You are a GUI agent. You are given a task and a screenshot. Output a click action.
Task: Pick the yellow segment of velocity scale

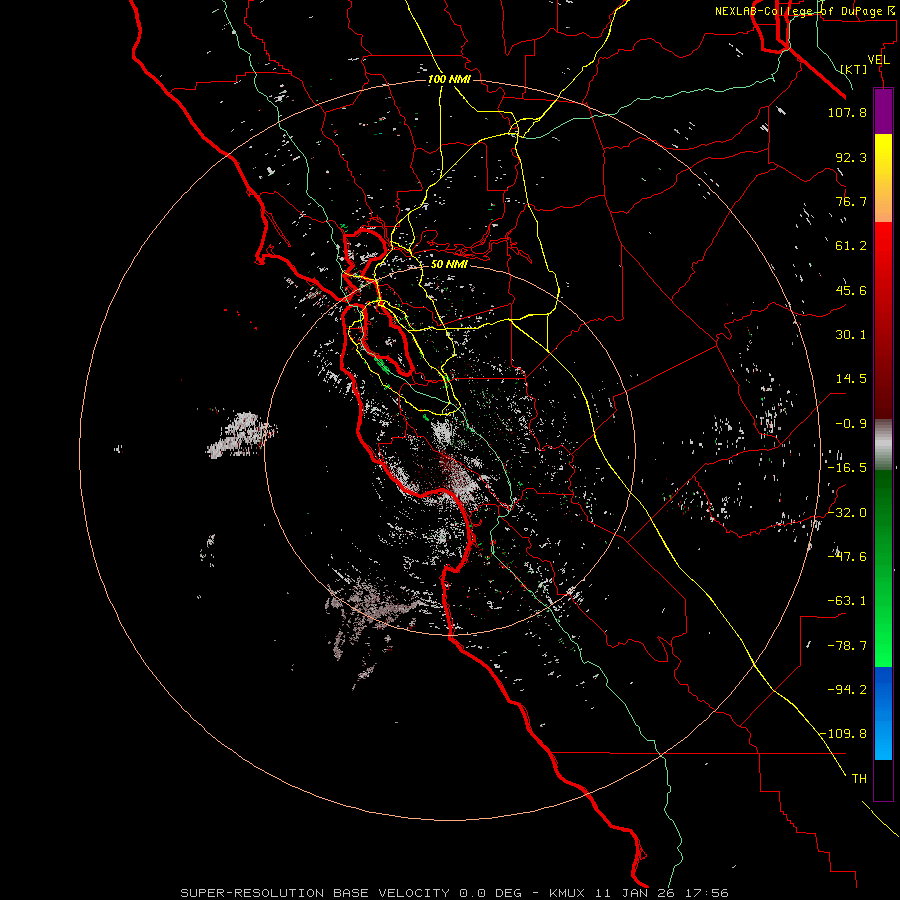point(883,178)
